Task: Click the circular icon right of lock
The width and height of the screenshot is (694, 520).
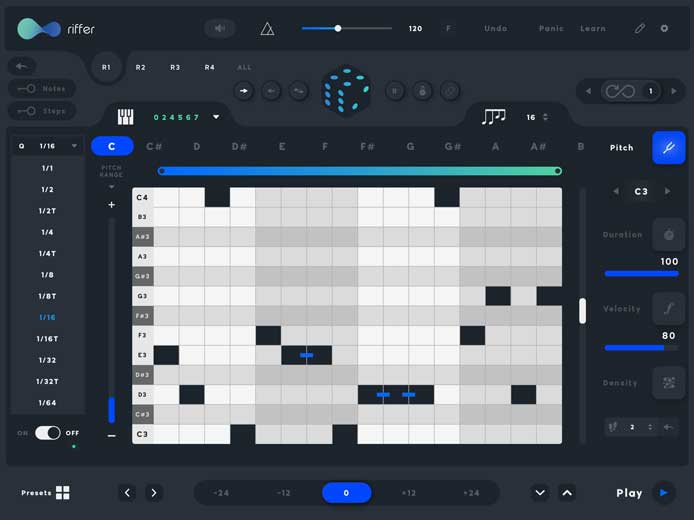Action: [450, 91]
